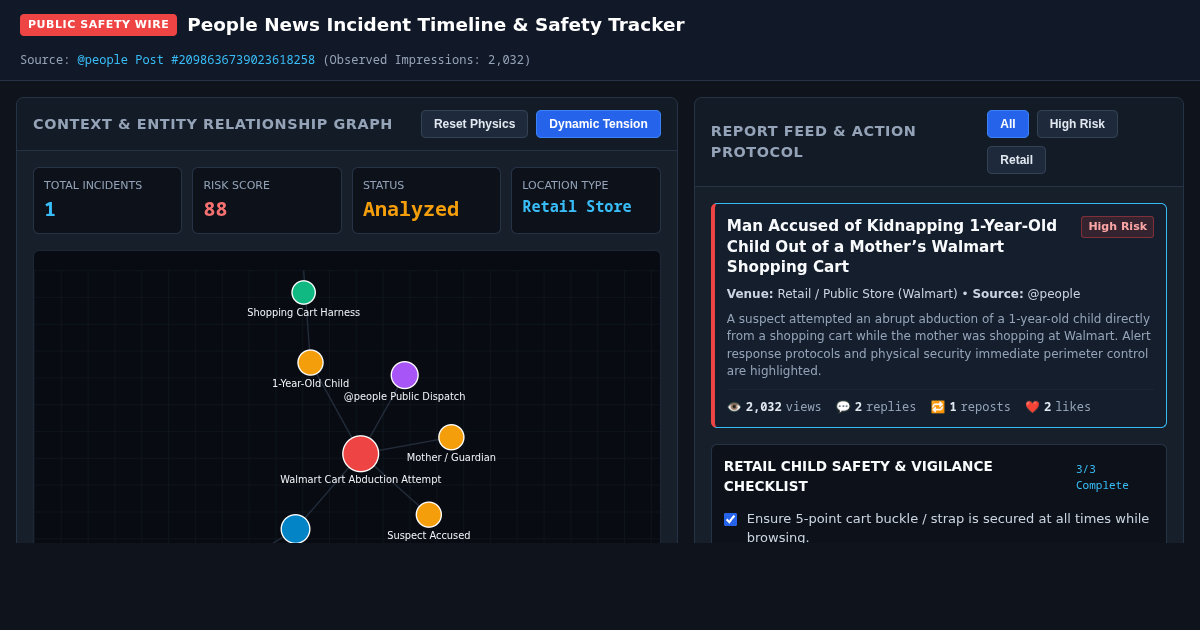
Task: Click the PUBLIC SAFETY WIRE badge
Action: click(x=98, y=25)
